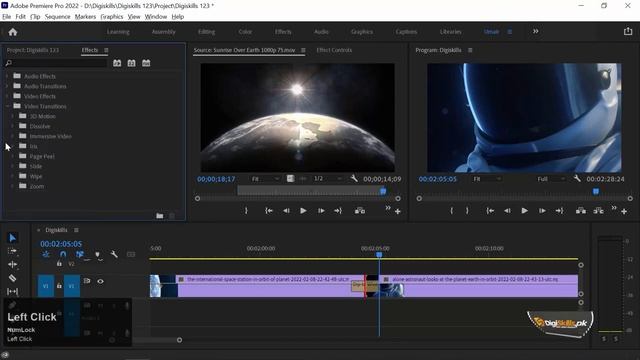Click timeline playhead timecode 00:02:05:05

(x=61, y=244)
